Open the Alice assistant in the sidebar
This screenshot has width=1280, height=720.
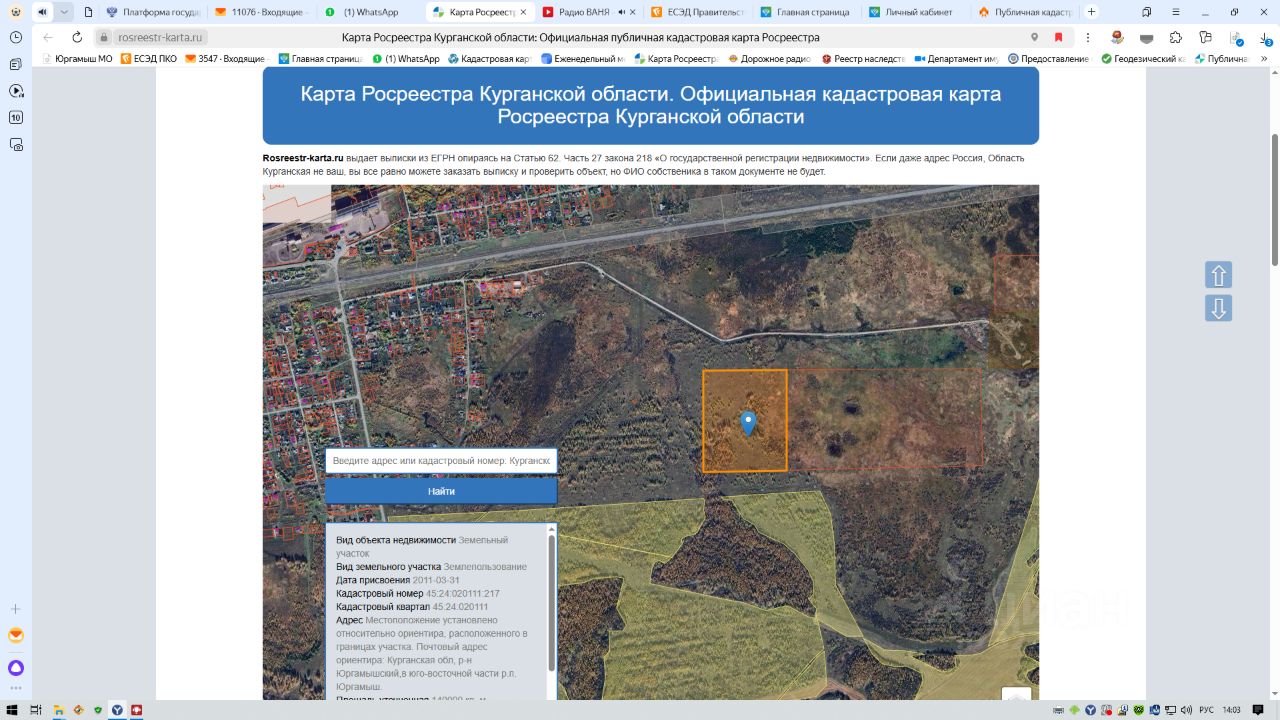pyautogui.click(x=16, y=668)
